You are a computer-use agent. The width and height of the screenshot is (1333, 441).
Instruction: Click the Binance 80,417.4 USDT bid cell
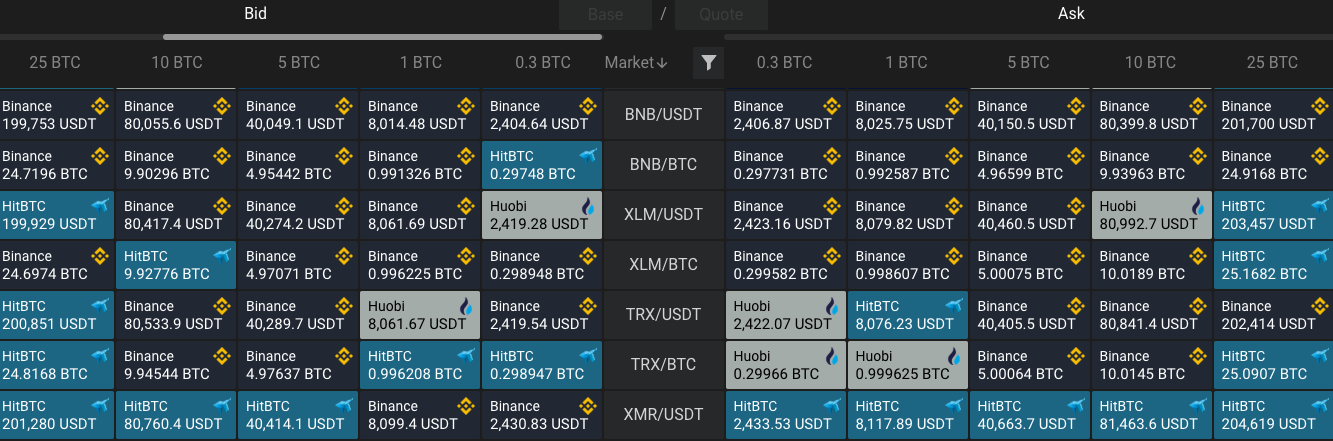click(x=176, y=215)
